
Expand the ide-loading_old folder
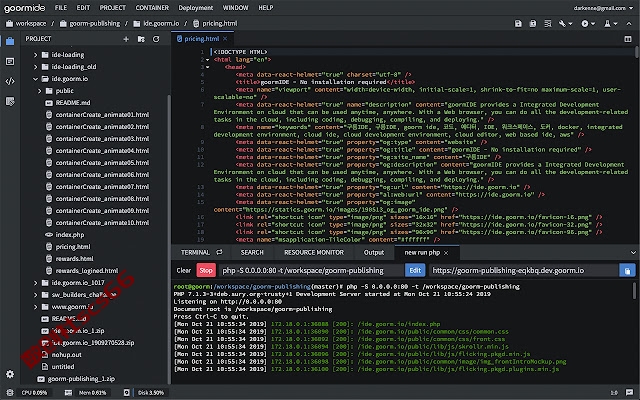click(36, 67)
